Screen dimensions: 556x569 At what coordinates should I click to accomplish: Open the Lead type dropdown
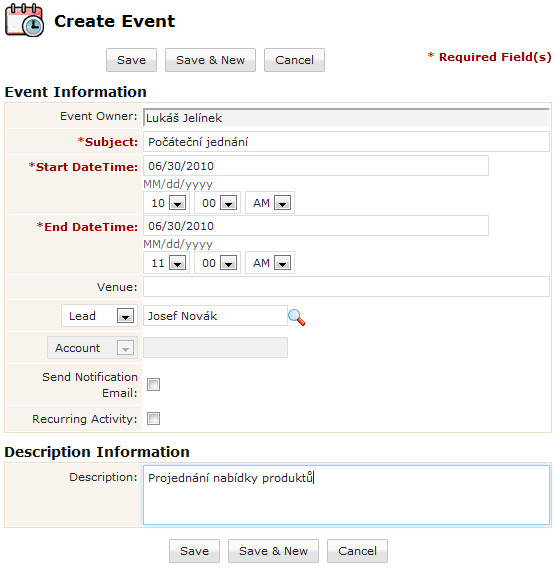99,316
